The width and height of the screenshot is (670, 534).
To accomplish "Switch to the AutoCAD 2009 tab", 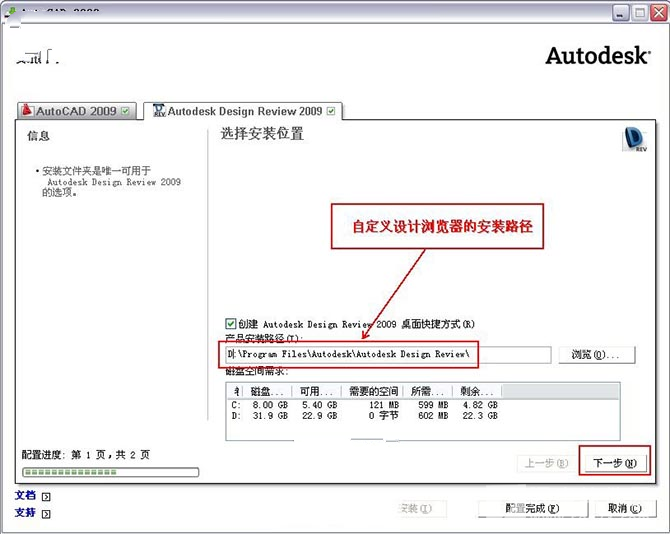I will pos(77,111).
